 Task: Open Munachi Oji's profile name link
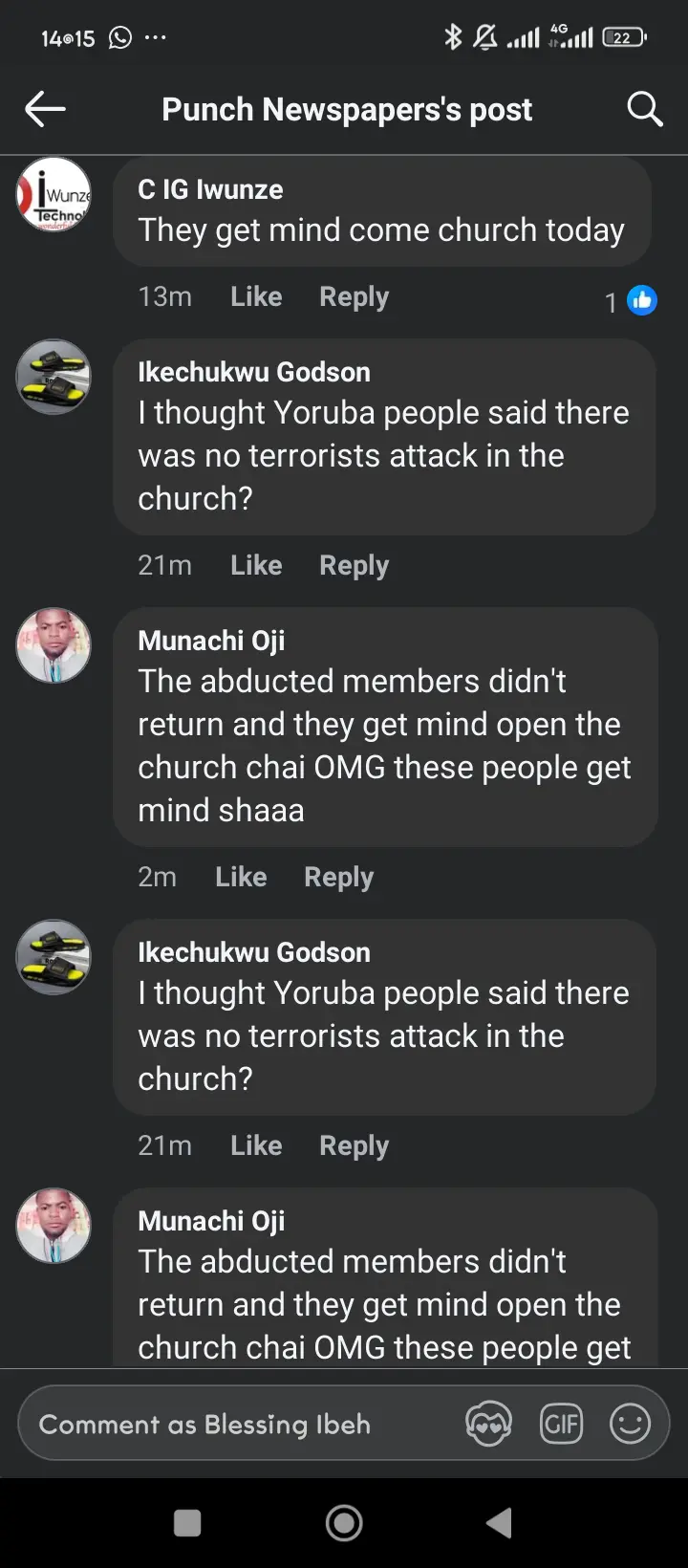(x=211, y=641)
